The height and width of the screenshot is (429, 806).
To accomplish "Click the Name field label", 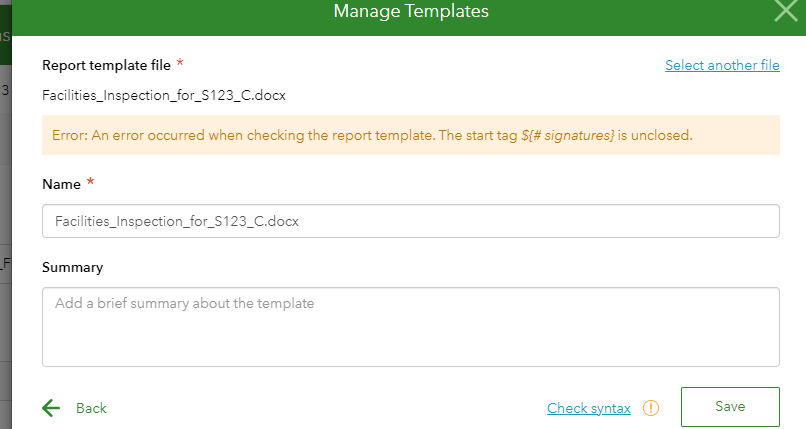I will click(x=61, y=184).
